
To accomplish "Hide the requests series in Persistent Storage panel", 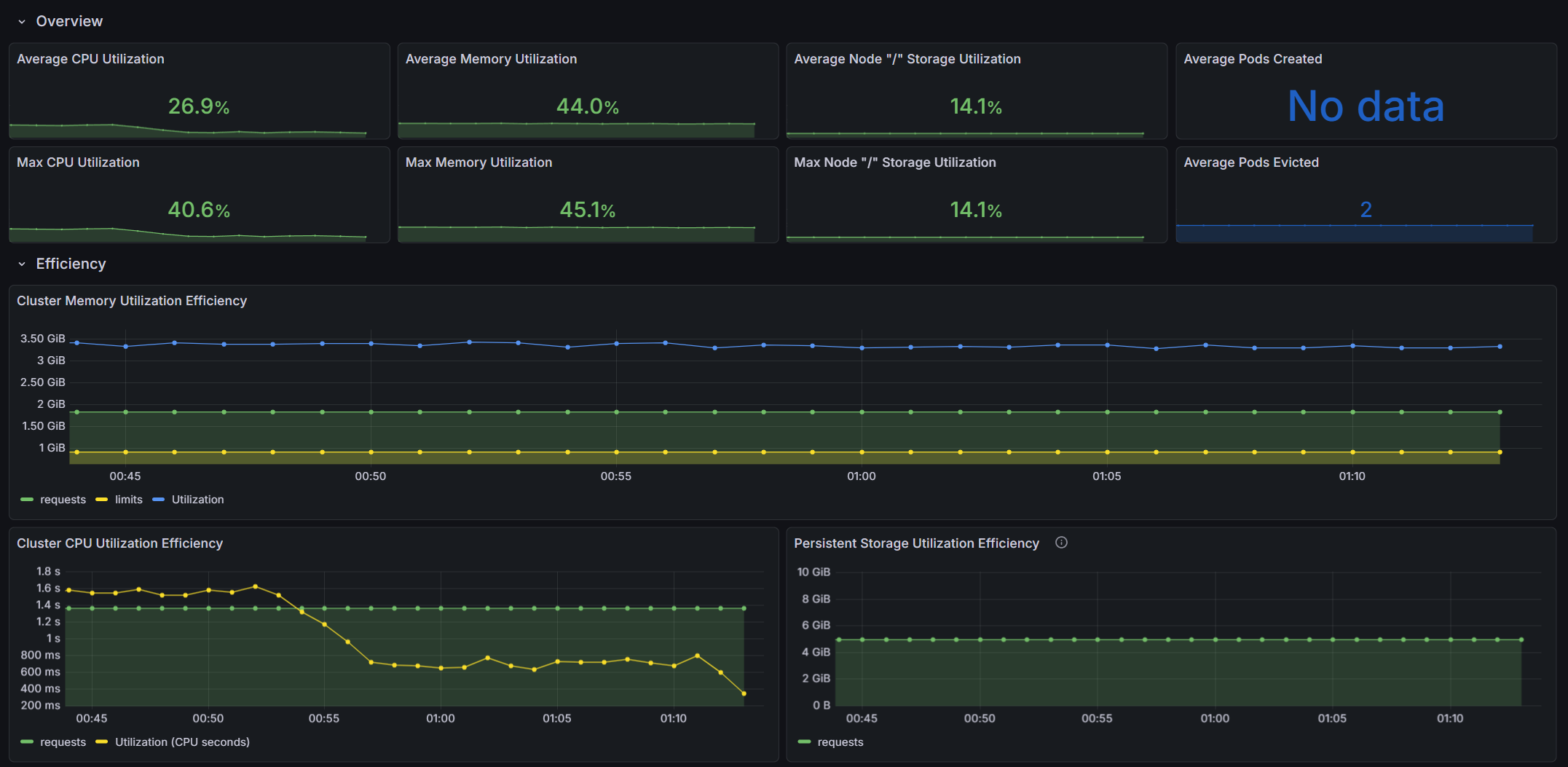I will [842, 742].
